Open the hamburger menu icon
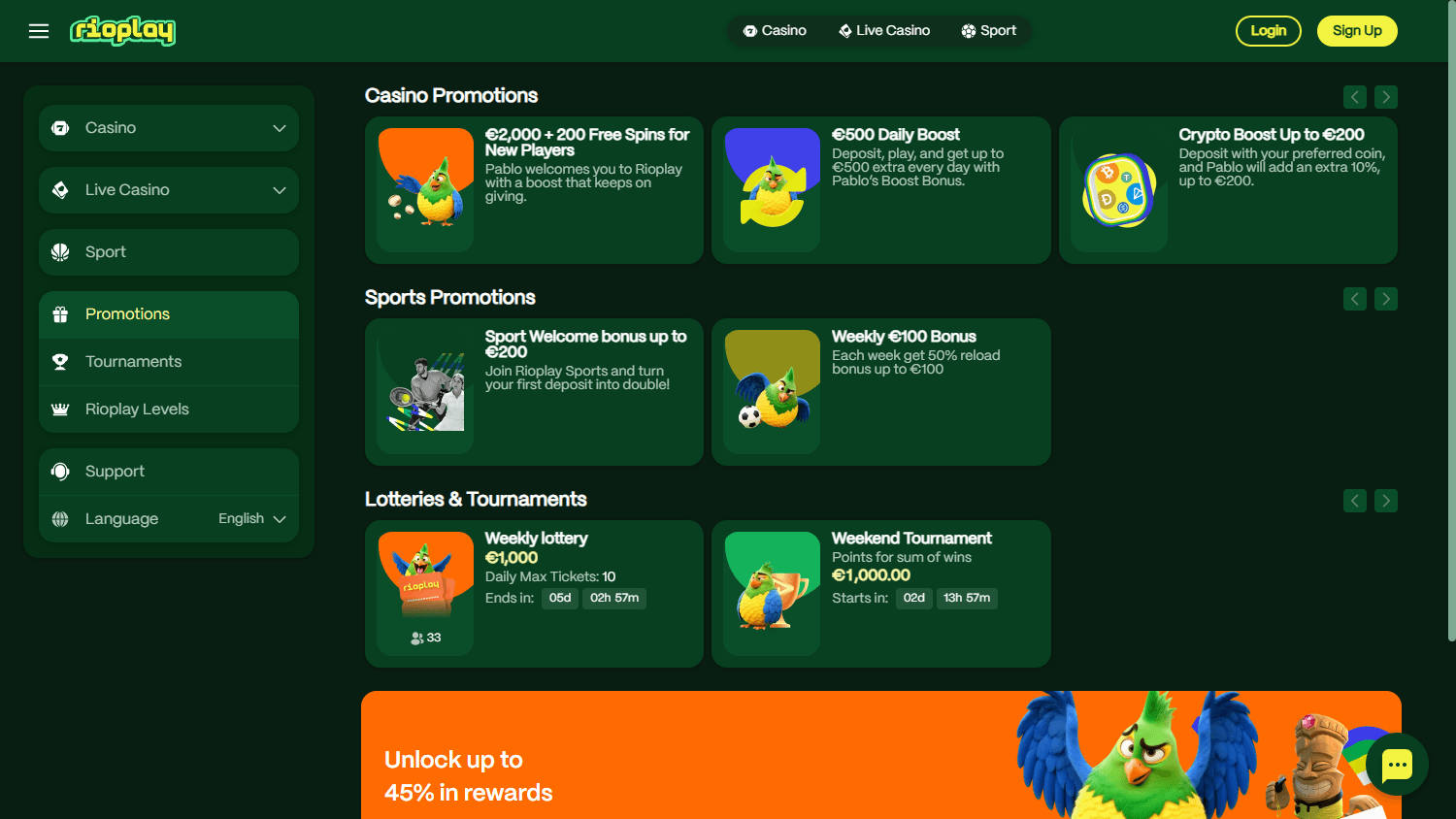Screen dimensions: 1456x819 pyautogui.click(x=39, y=31)
